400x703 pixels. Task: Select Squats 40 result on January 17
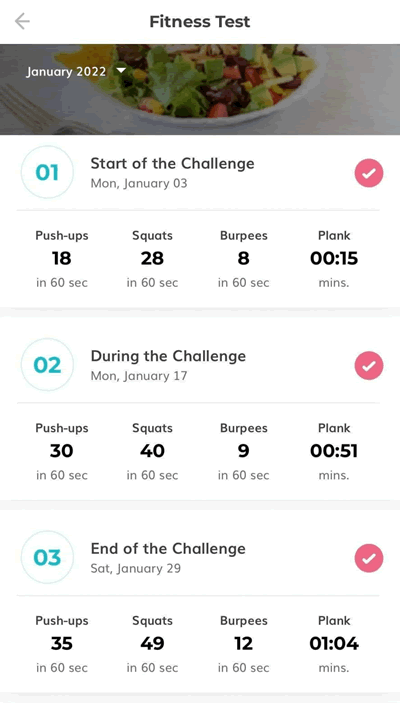click(x=152, y=451)
